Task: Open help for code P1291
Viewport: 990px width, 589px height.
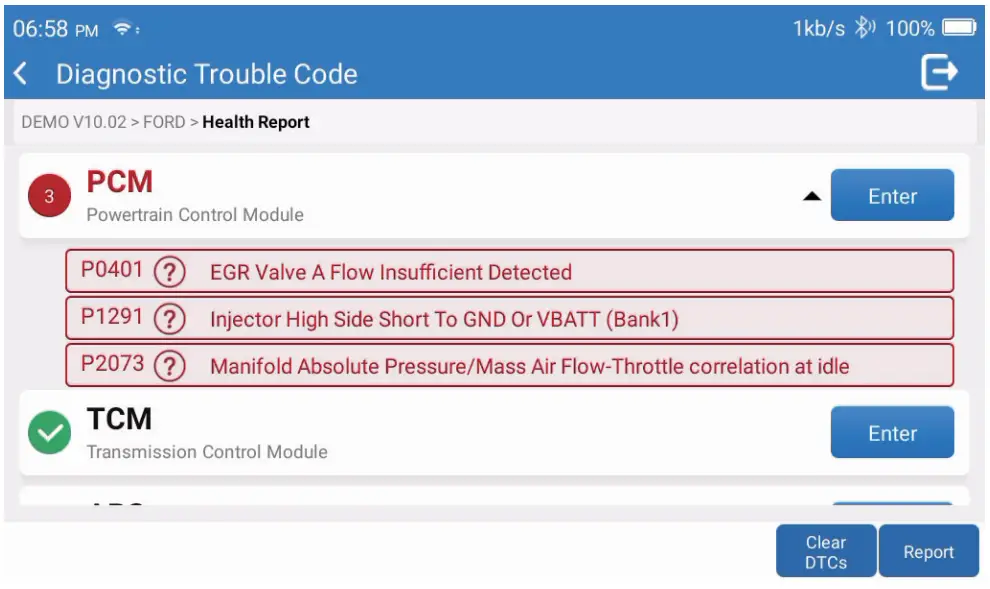Action: pos(171,319)
